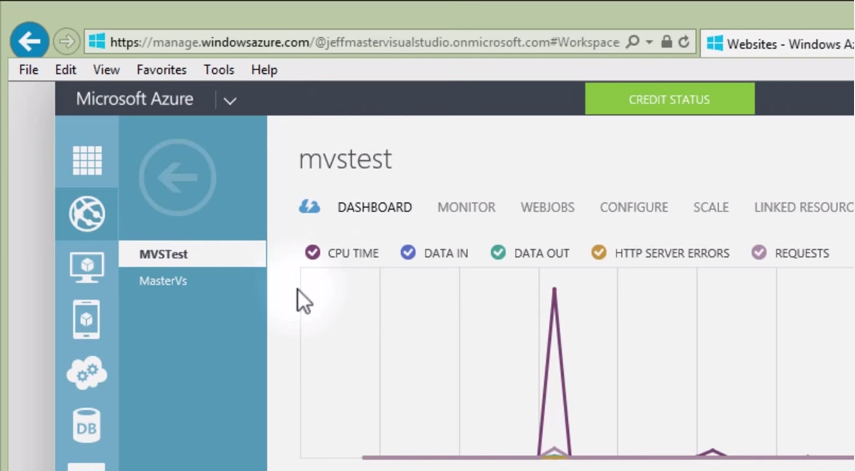This screenshot has width=855, height=471.
Task: Switch to the MONITOR tab
Action: point(466,207)
